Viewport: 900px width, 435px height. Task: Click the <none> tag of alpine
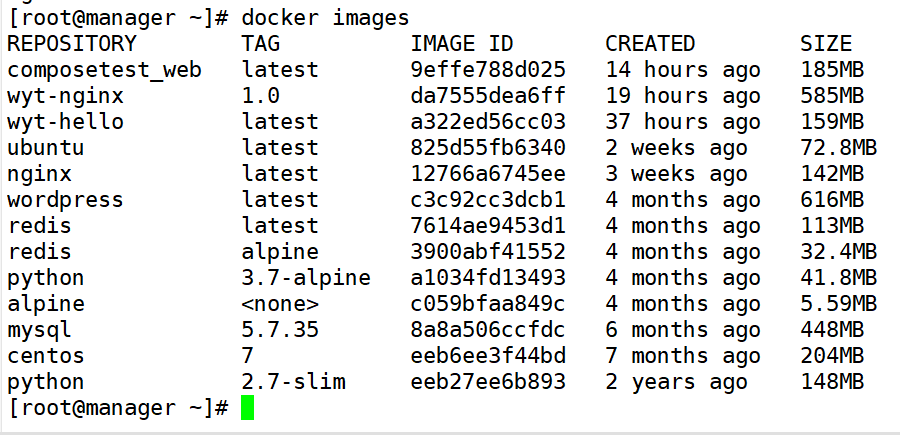pos(280,304)
